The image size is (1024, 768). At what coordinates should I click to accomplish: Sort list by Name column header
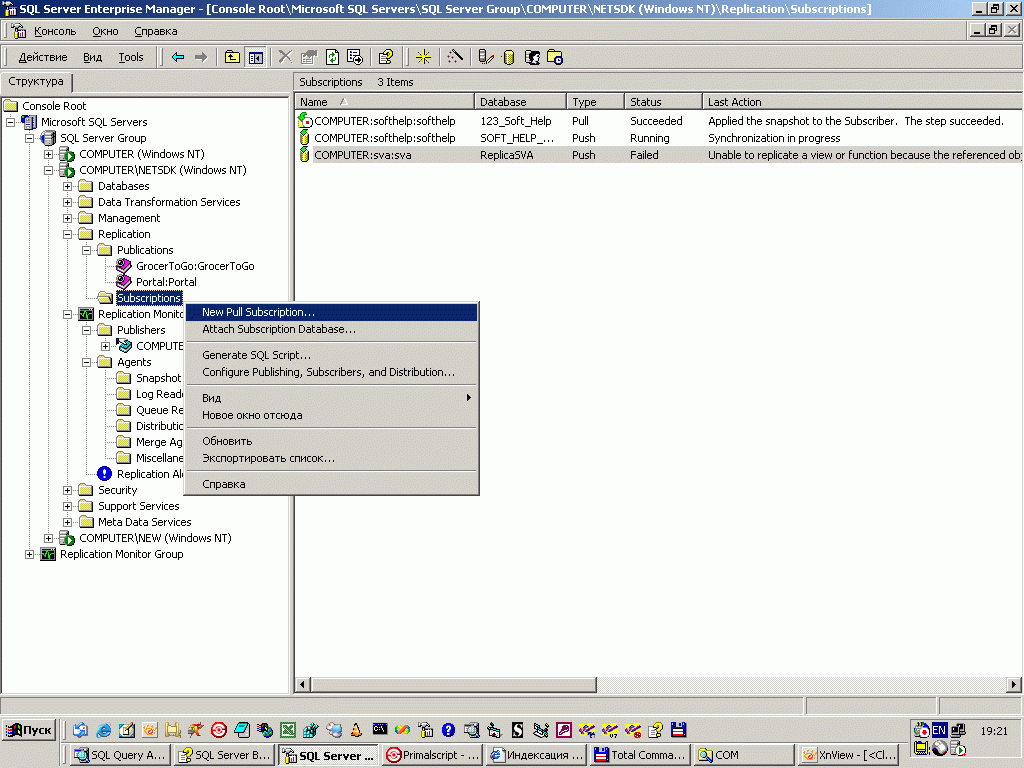tap(384, 102)
